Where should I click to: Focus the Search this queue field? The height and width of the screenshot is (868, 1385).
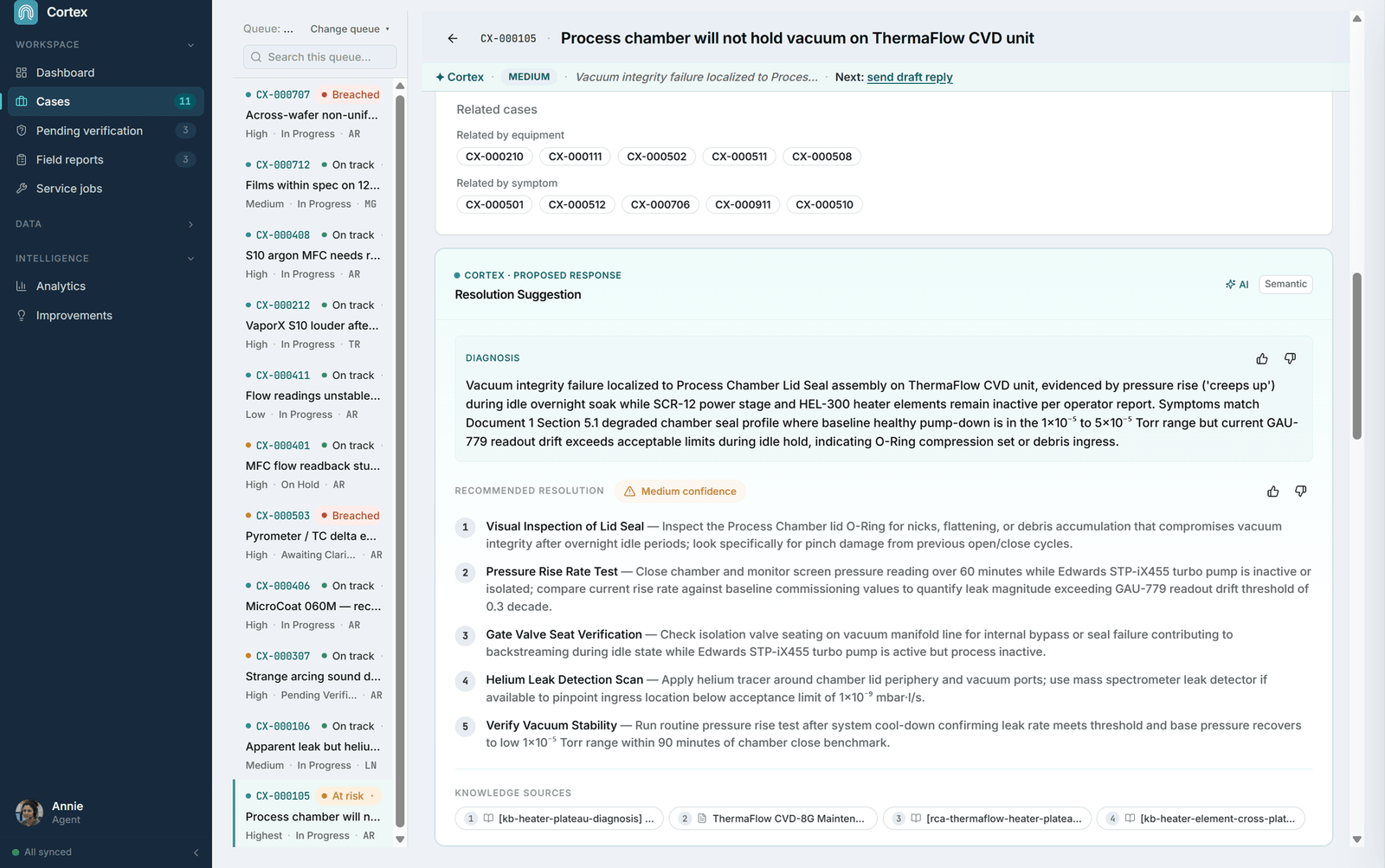pyautogui.click(x=319, y=57)
